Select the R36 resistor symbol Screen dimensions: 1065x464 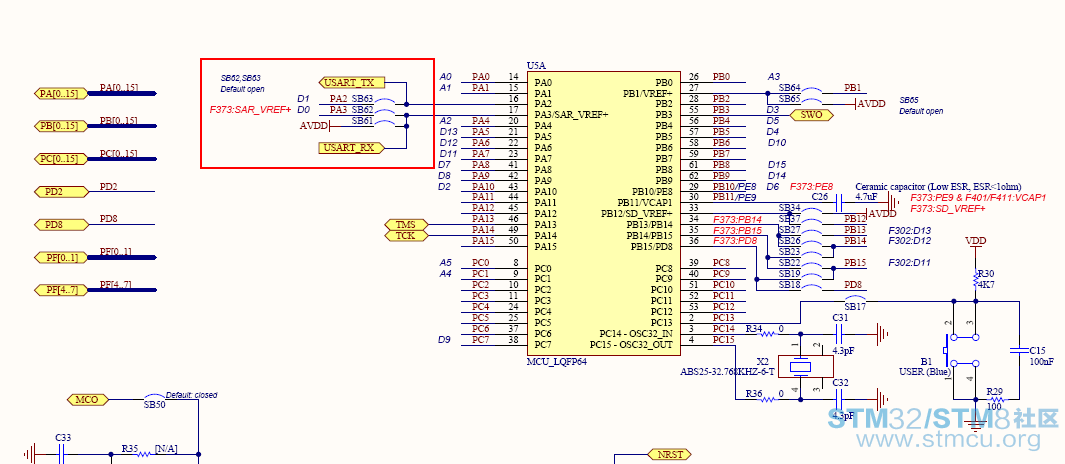coord(768,399)
